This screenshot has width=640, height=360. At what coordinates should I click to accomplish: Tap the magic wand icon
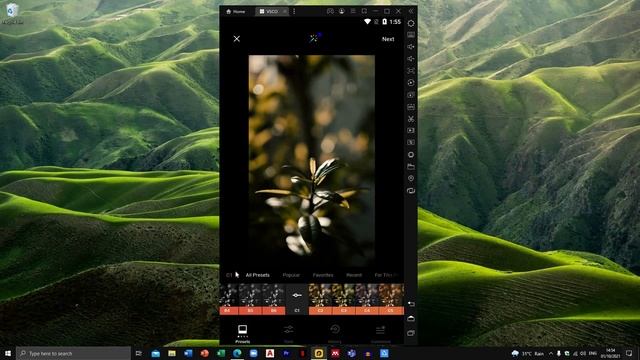(x=315, y=38)
